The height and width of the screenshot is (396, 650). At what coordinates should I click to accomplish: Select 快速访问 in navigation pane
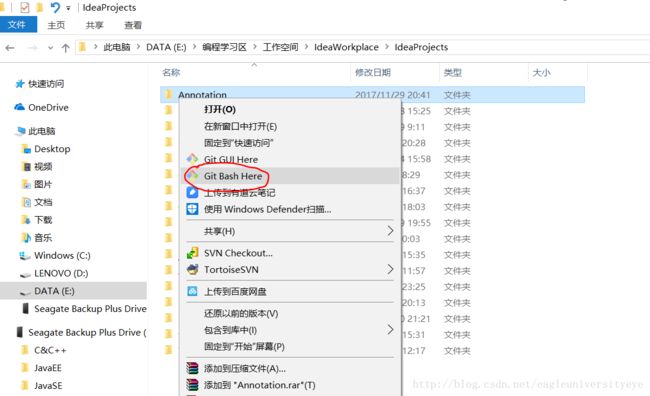pyautogui.click(x=46, y=84)
